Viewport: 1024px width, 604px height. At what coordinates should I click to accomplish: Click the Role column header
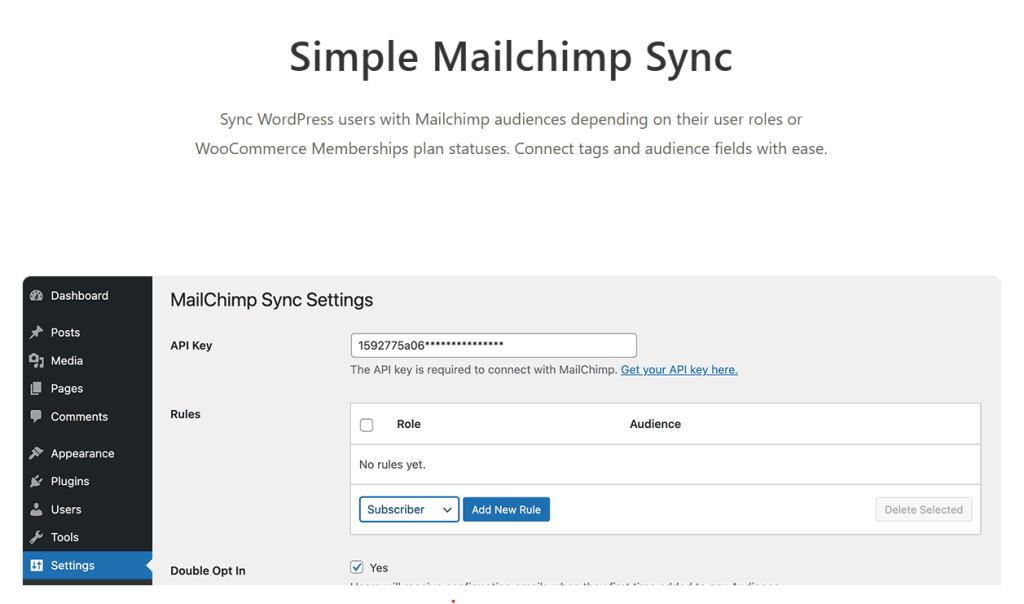point(408,425)
